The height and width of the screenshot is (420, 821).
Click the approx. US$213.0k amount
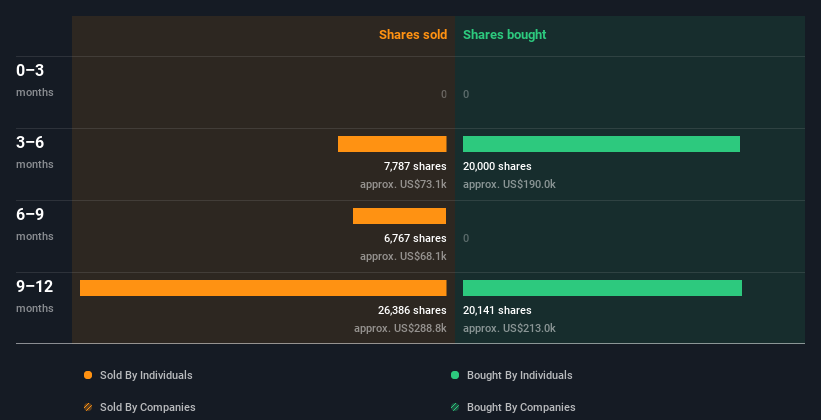[x=509, y=328]
